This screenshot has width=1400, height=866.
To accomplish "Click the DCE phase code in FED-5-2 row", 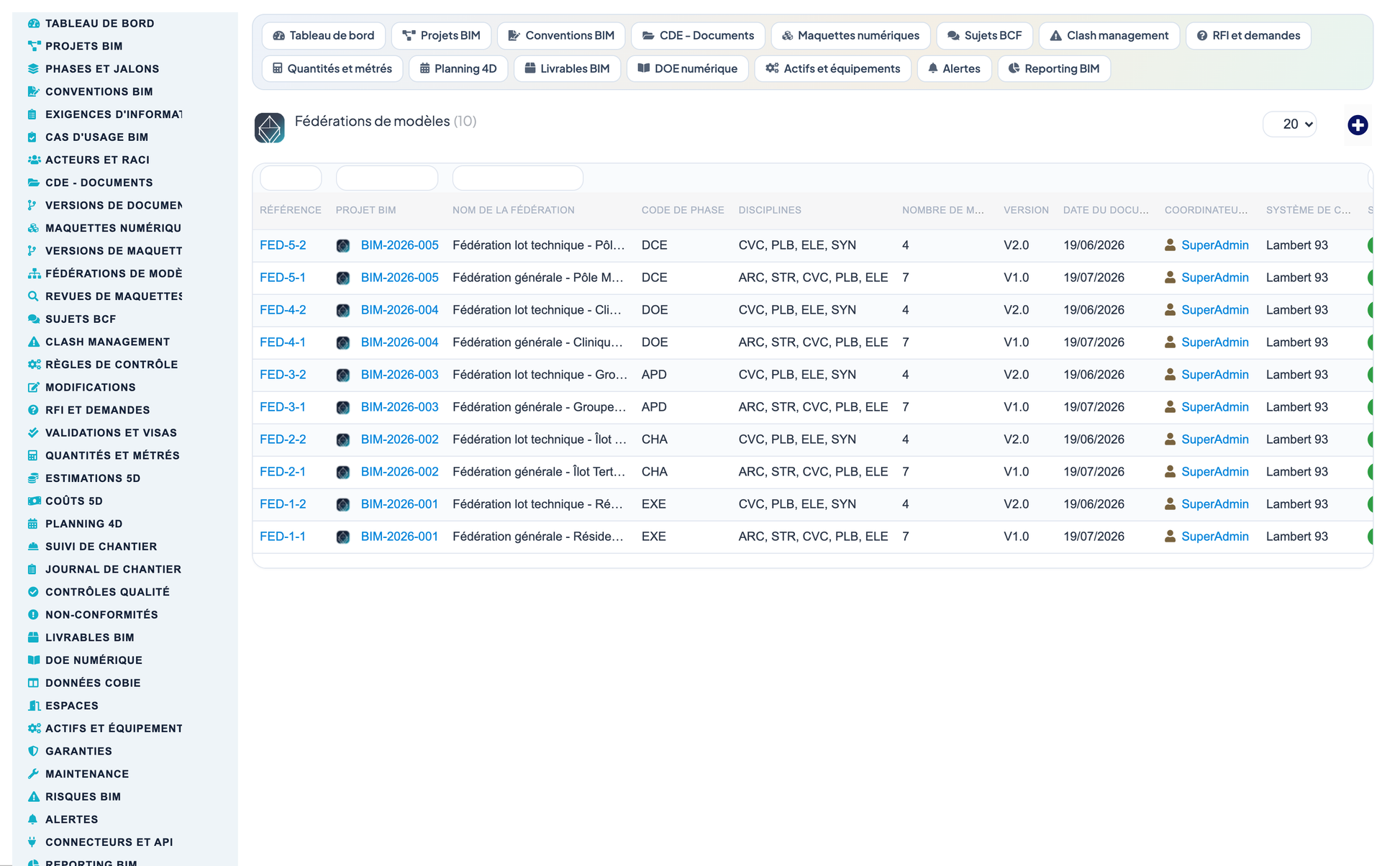I will [x=654, y=245].
